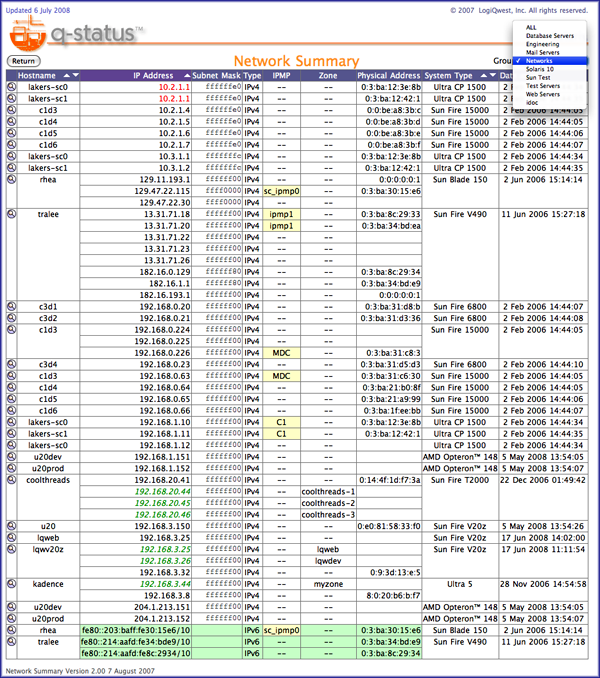Screen dimensions: 600x678
Task: Click the Subnet Mask column header
Action: [x=216, y=75]
